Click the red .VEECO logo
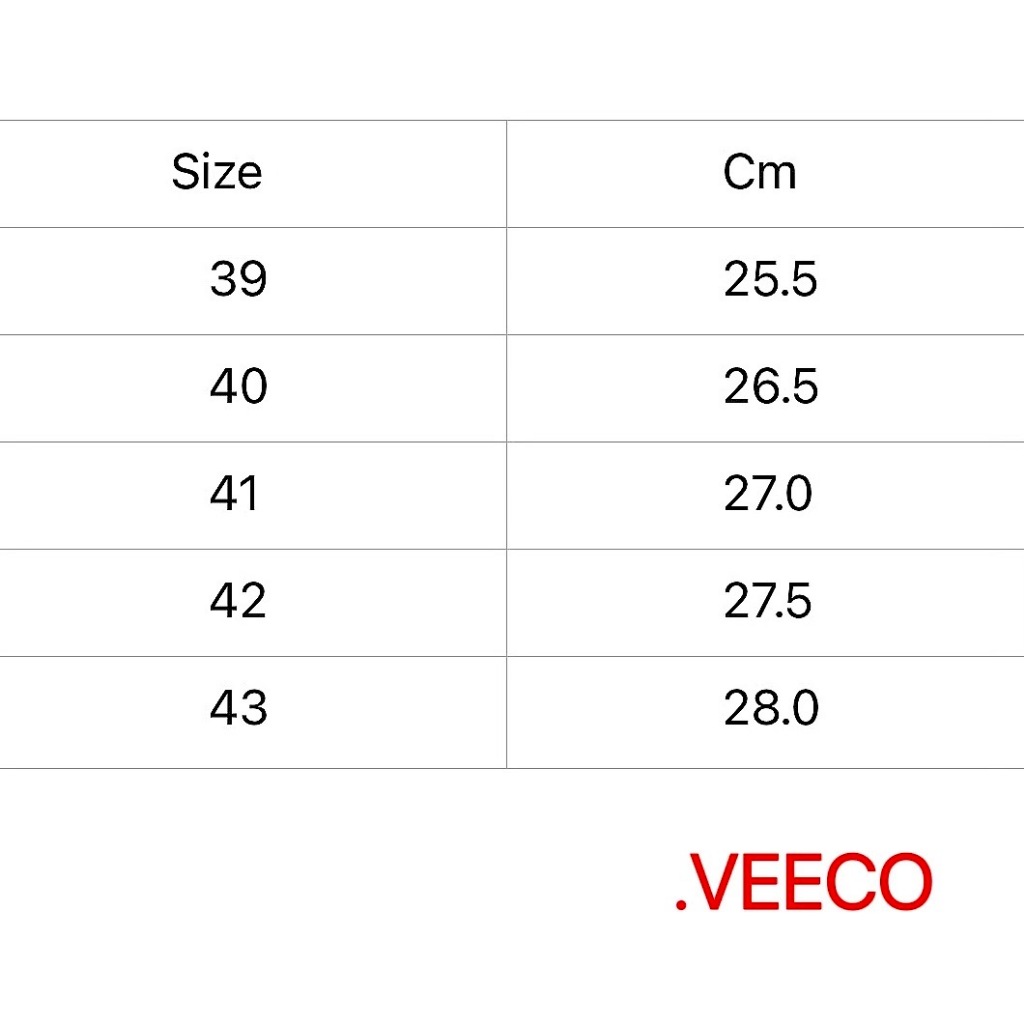1024x1024 pixels. 803,882
